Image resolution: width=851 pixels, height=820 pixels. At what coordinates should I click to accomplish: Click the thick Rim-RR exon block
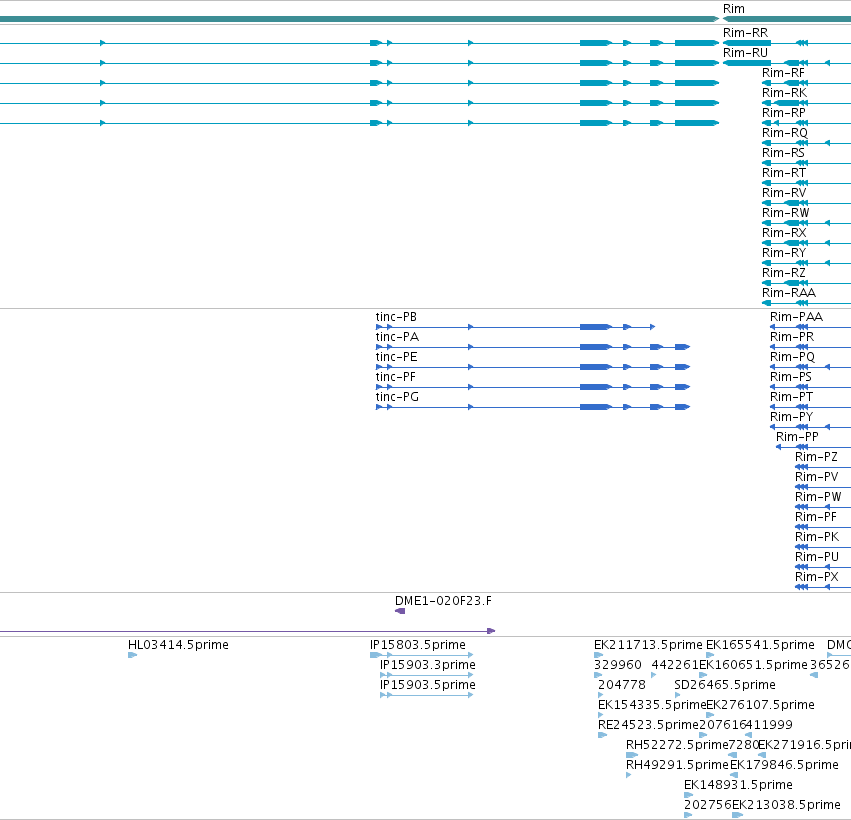[747, 43]
